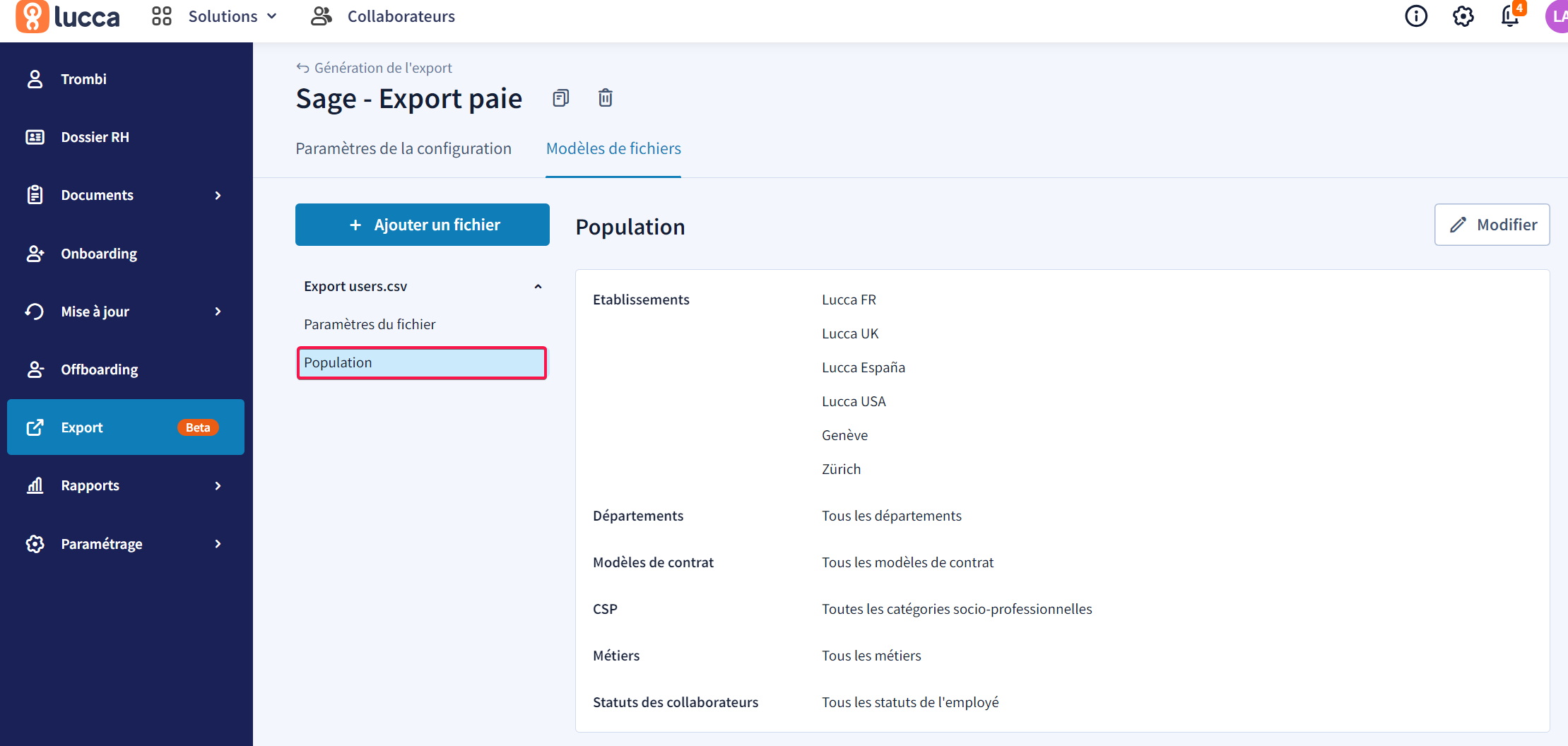Click Lucca FR establishment
Image resolution: width=1568 pixels, height=746 pixels.
pyautogui.click(x=849, y=300)
